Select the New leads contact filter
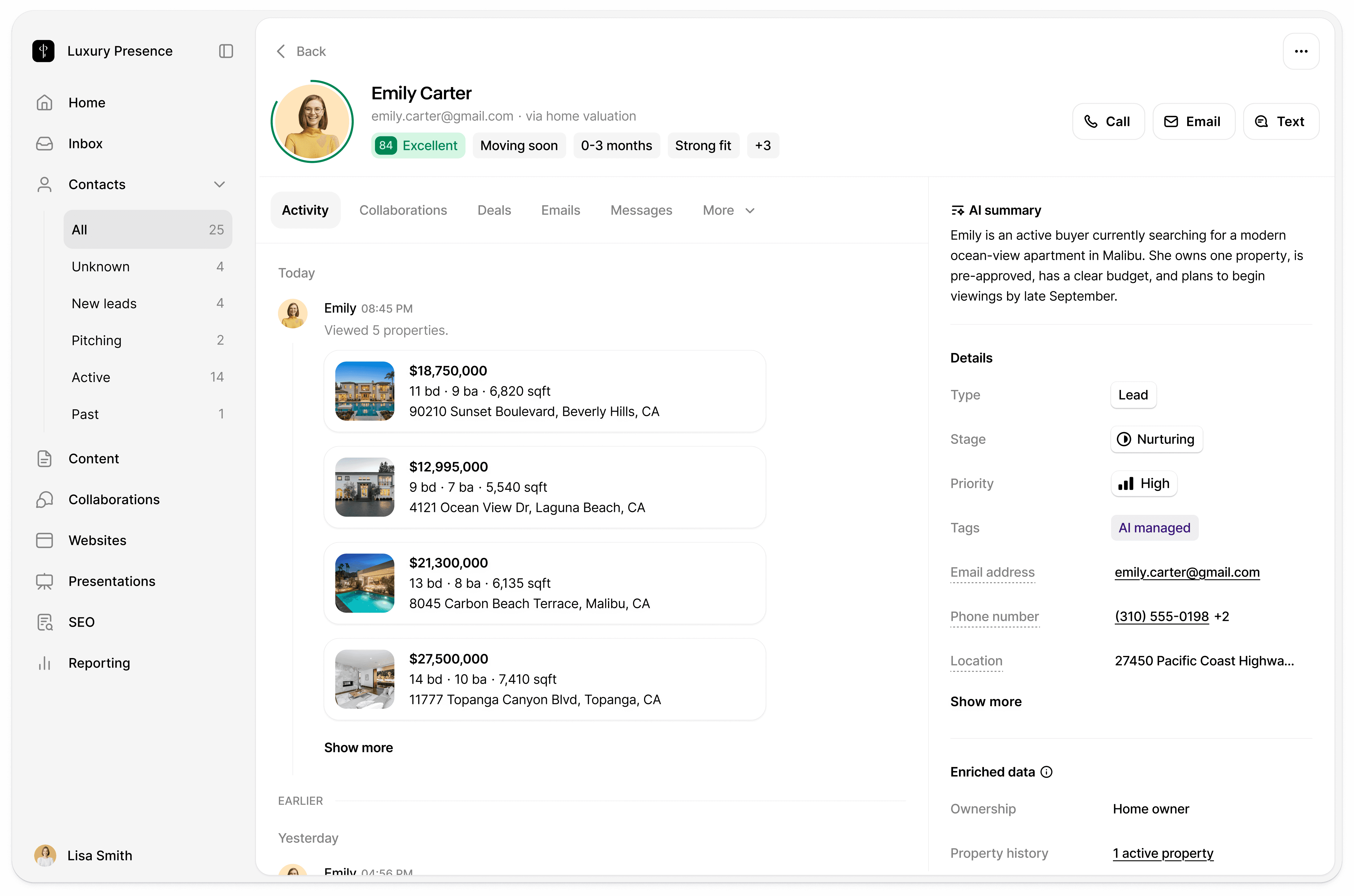1354x896 pixels. click(104, 303)
